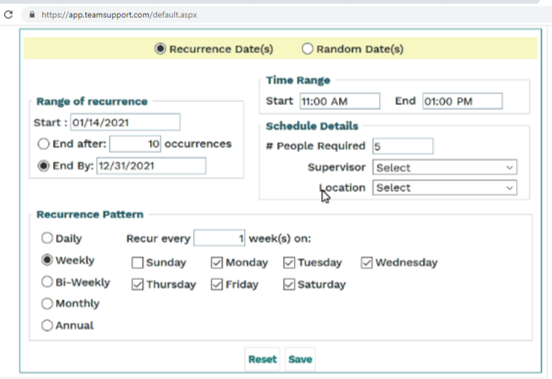Click the padlock site security icon
Viewport: 552px width, 379px height.
point(32,14)
